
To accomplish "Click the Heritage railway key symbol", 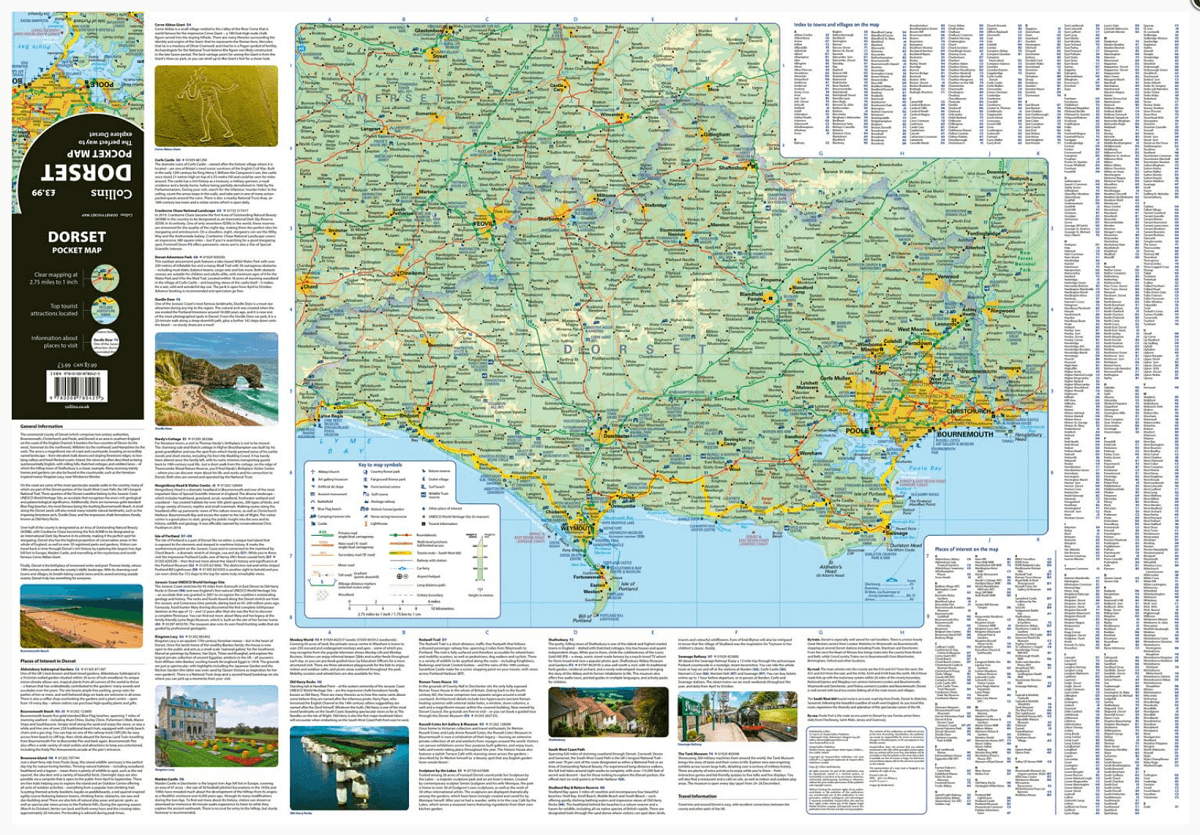I will pos(366,501).
